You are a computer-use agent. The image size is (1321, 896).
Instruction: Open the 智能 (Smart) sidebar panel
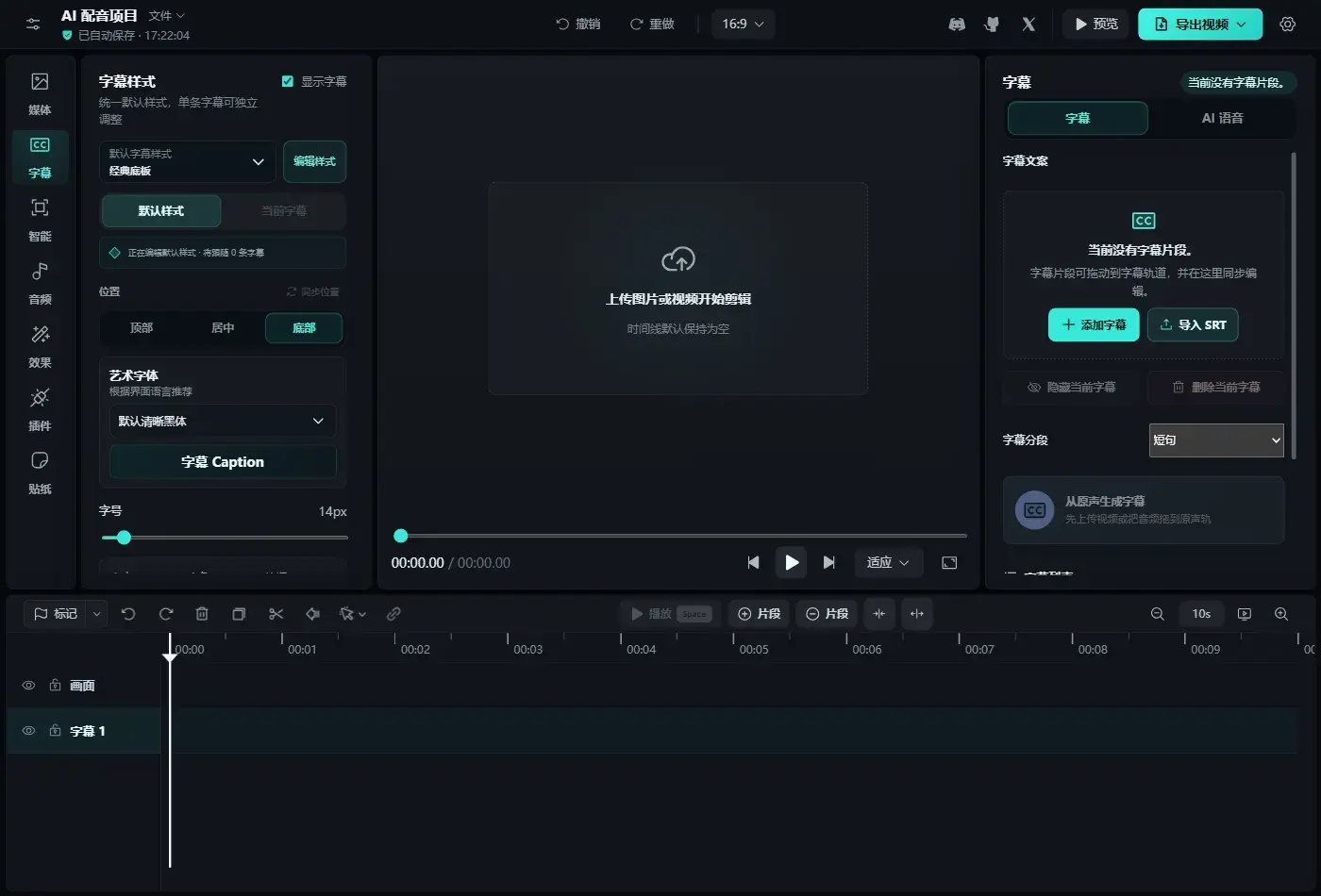(x=40, y=220)
